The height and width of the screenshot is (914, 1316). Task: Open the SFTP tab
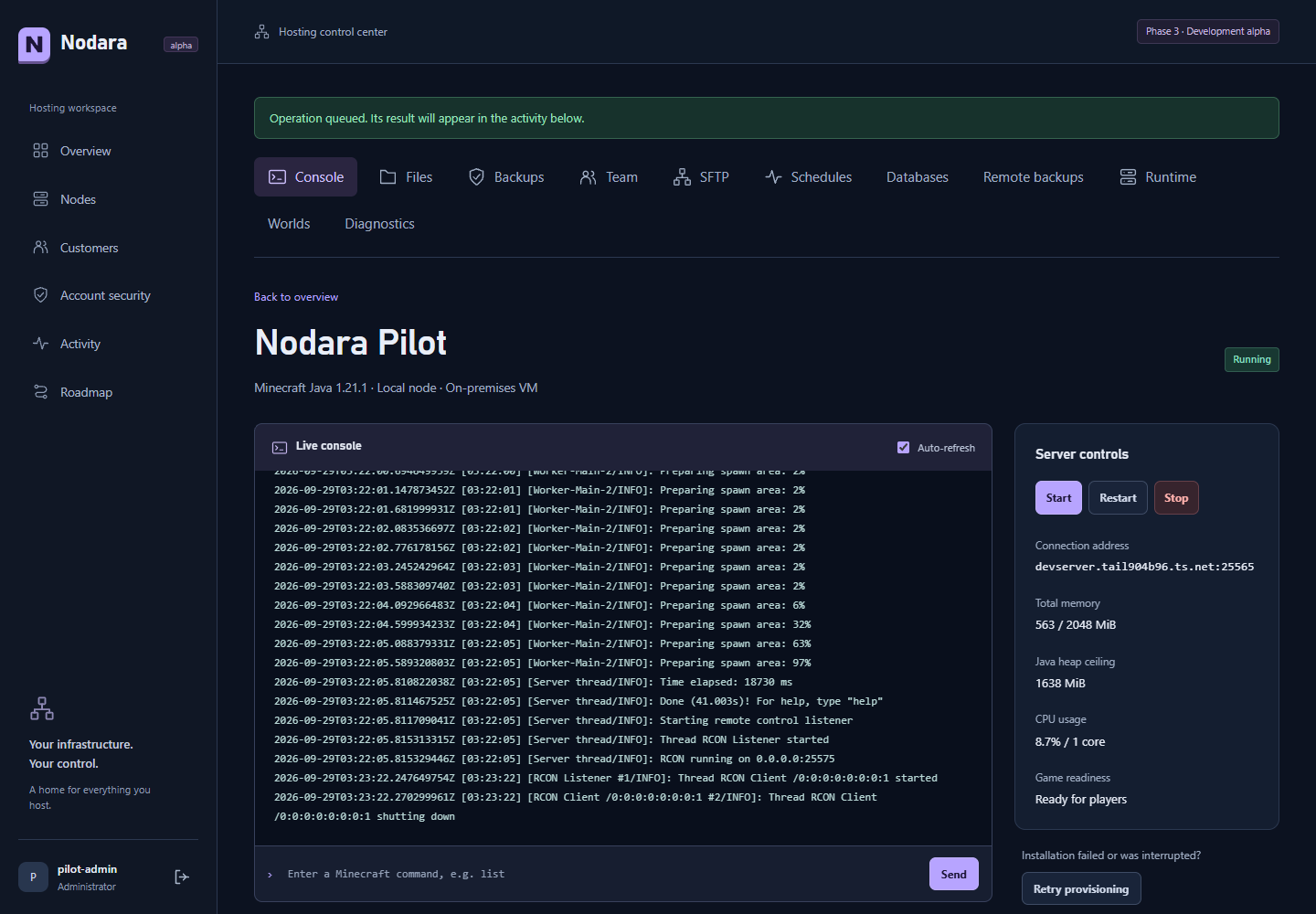coord(701,177)
